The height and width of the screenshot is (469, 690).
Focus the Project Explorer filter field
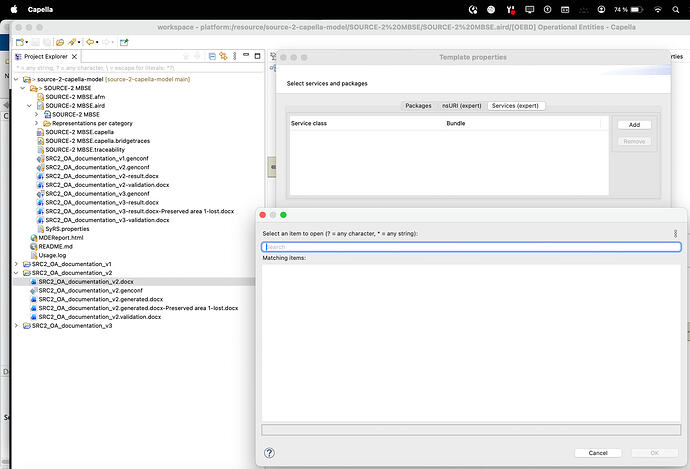pyautogui.click(x=139, y=68)
